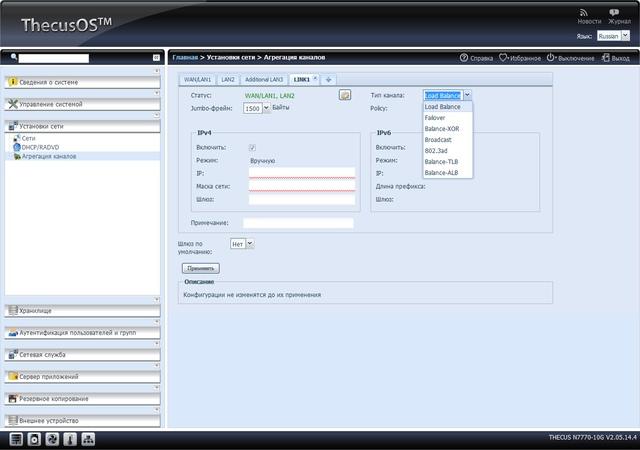Focus the IPv4 IP input field
640x450 pixels.
point(302,173)
